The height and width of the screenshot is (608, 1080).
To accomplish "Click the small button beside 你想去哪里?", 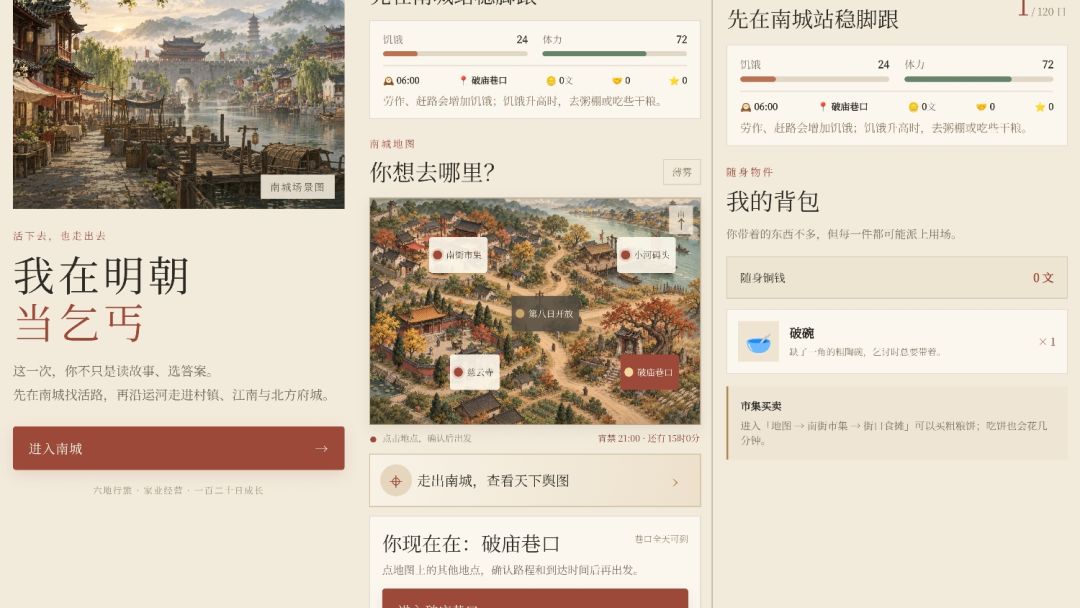I will tap(682, 172).
